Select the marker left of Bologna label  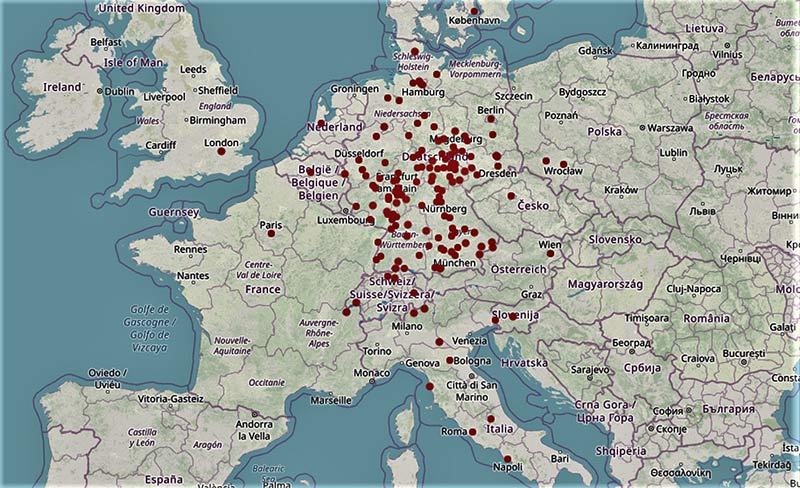pyautogui.click(x=450, y=360)
